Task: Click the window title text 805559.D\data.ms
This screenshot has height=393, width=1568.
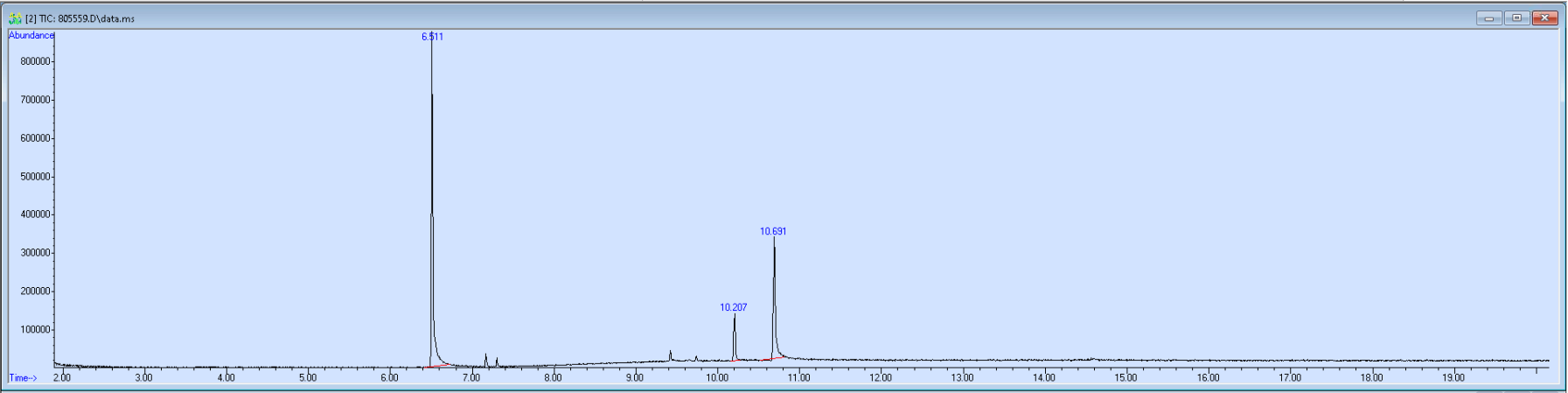Action: click(96, 18)
